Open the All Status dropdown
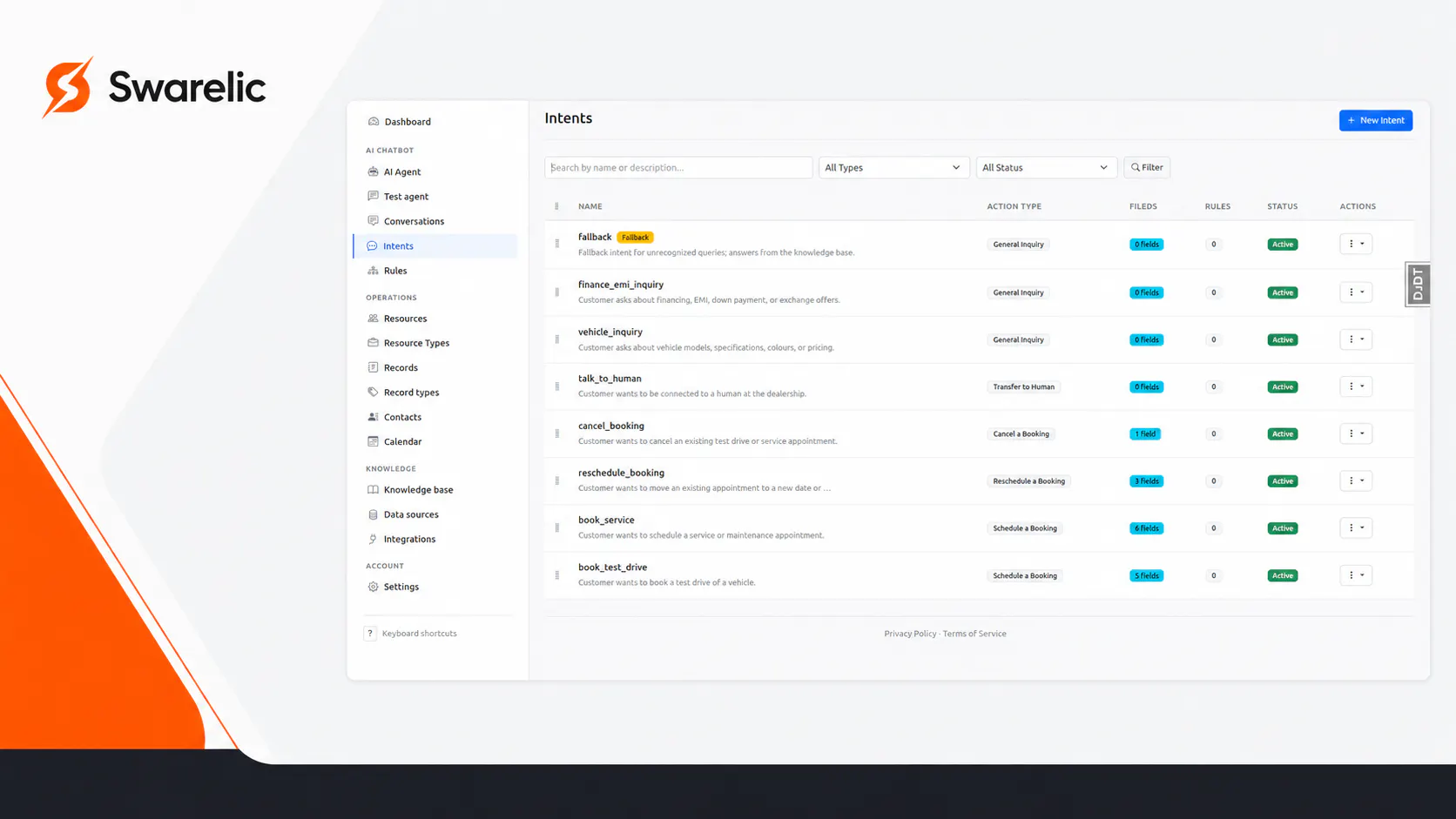 click(x=1045, y=167)
